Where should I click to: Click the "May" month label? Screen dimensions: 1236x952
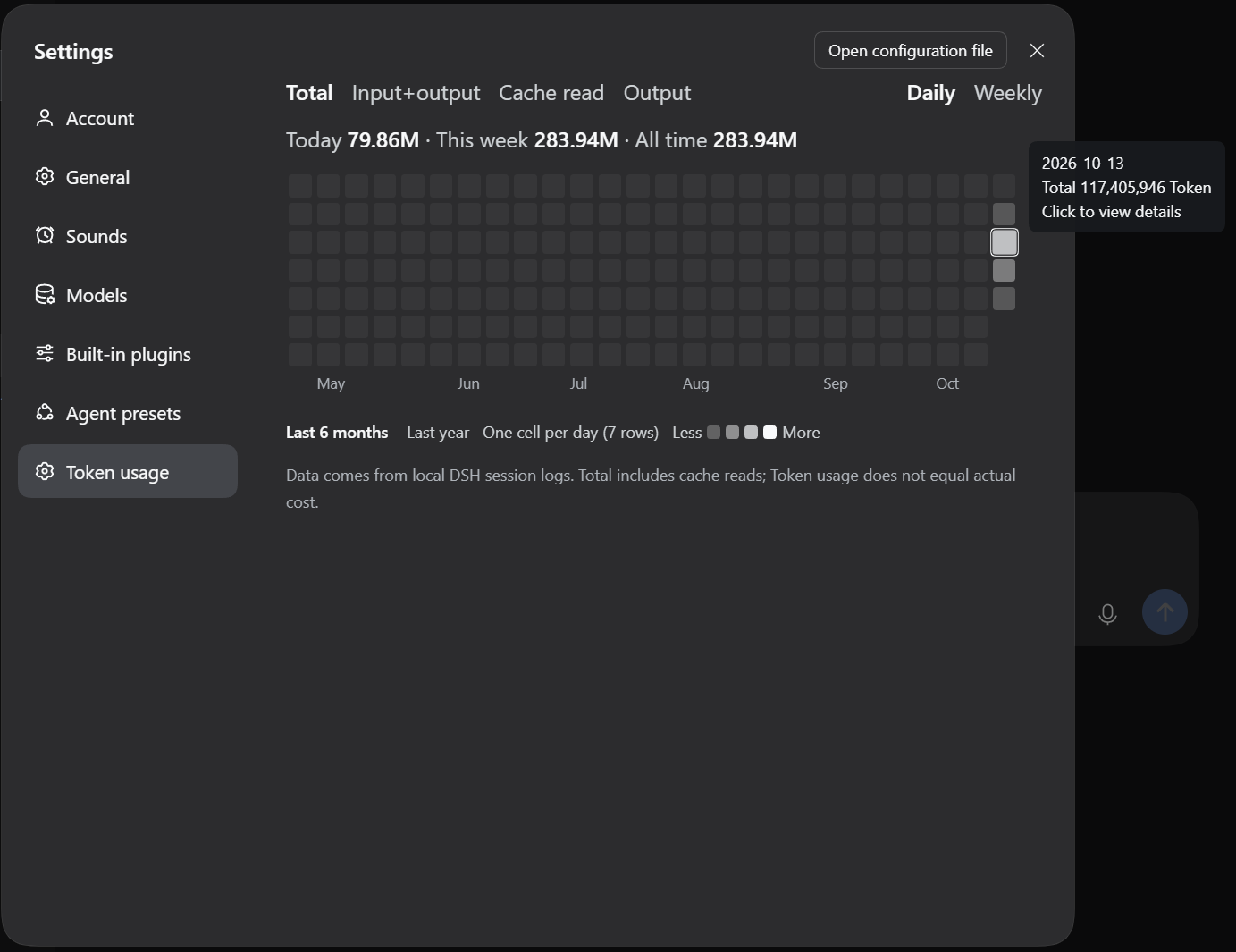(331, 383)
